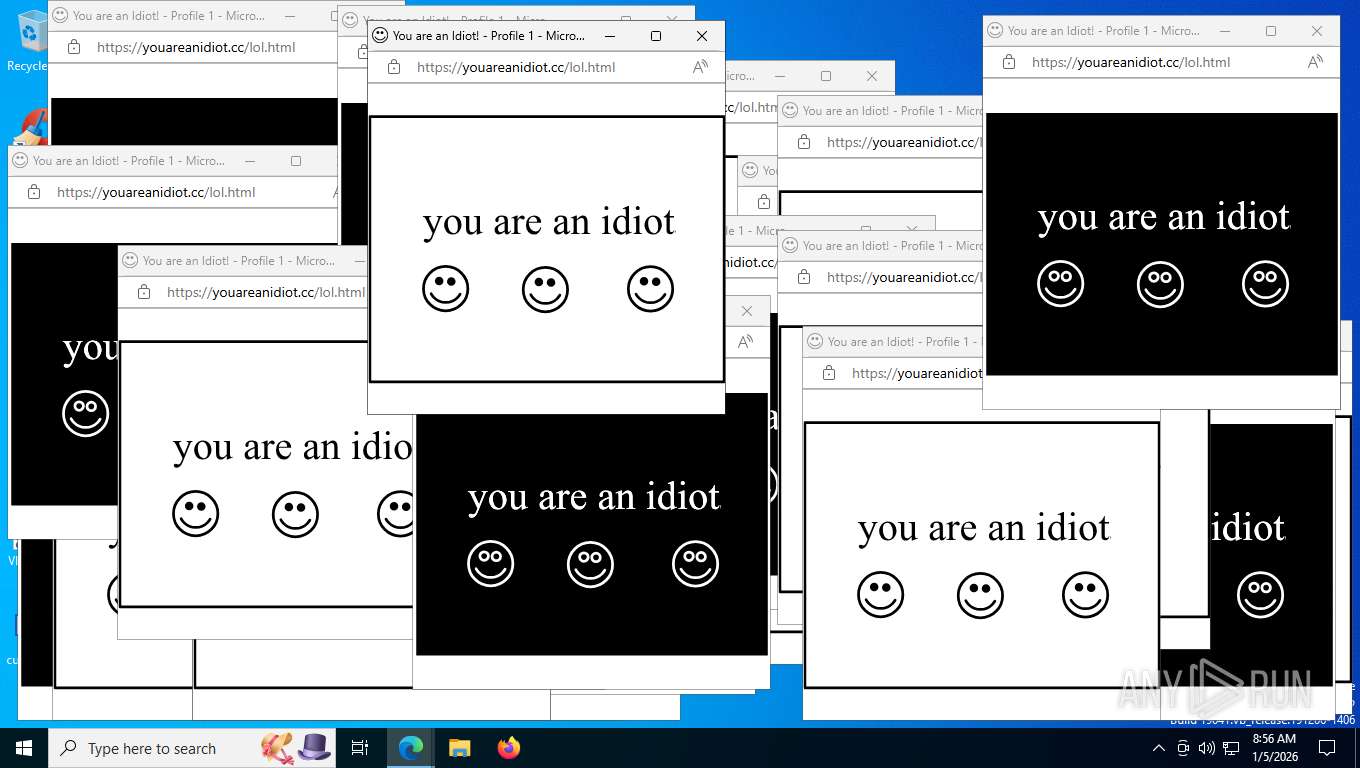1360x768 pixels.
Task: Click the Meet Now camera icon in the tray
Action: 1183,748
